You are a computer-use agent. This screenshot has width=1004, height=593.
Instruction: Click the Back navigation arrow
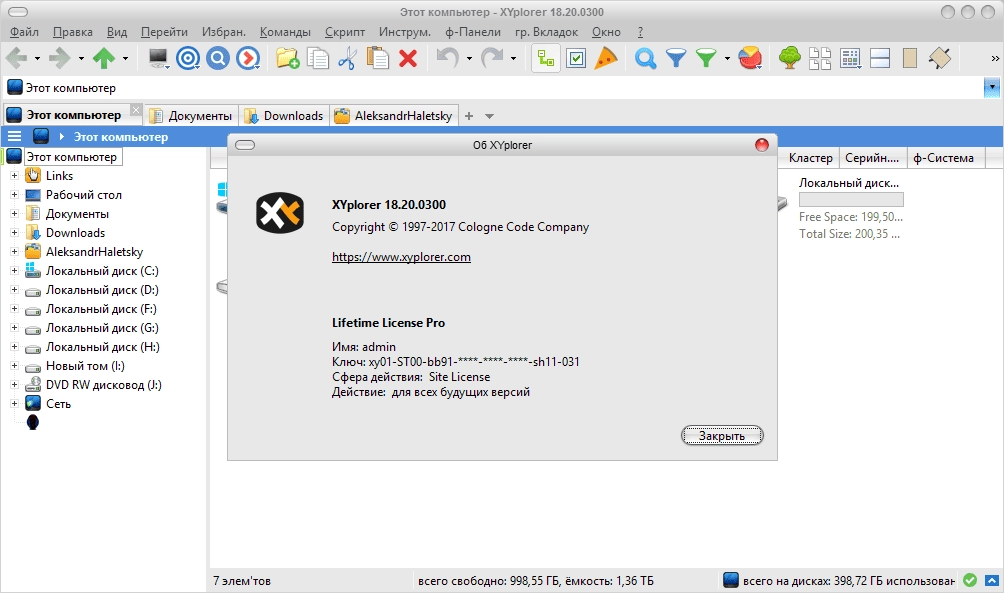point(16,58)
